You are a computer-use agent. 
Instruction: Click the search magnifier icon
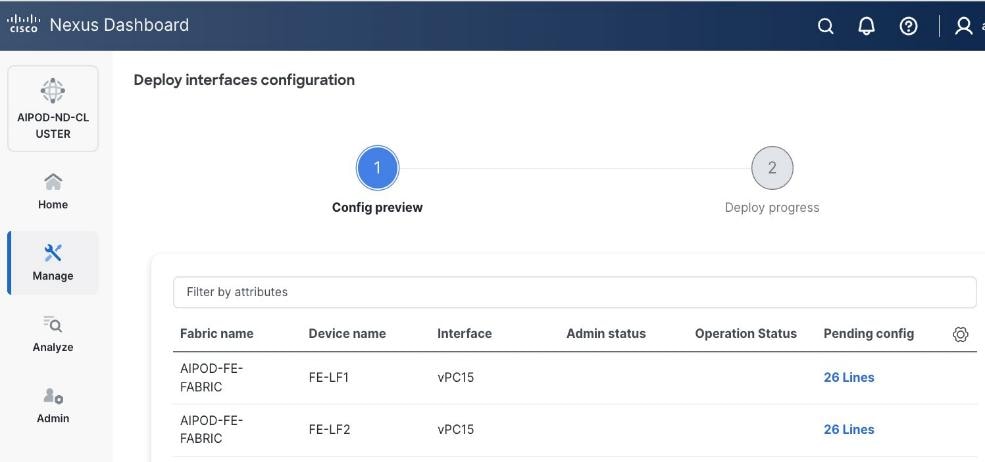[825, 26]
